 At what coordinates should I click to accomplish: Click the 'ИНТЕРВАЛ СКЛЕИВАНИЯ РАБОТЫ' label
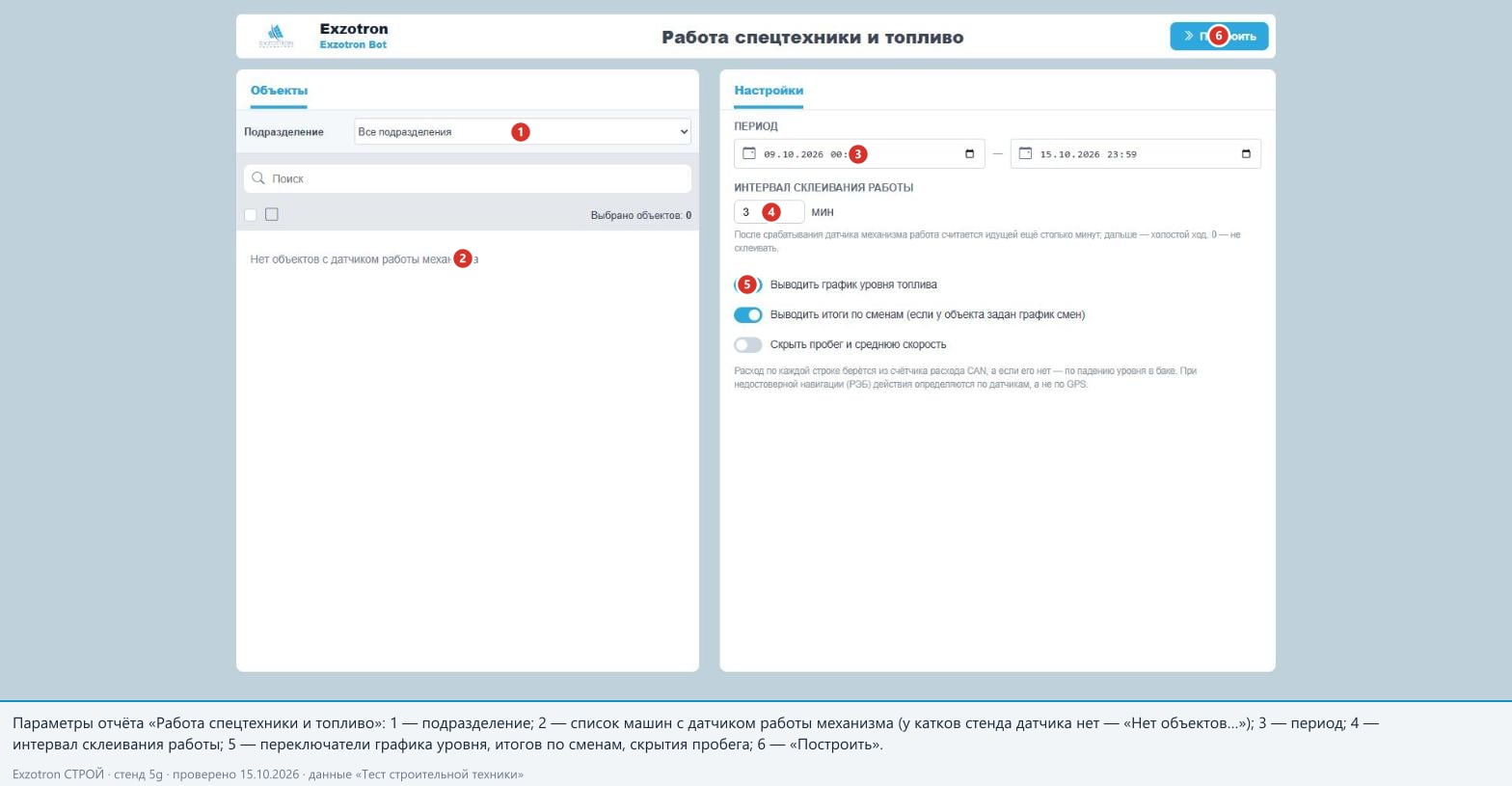823,188
